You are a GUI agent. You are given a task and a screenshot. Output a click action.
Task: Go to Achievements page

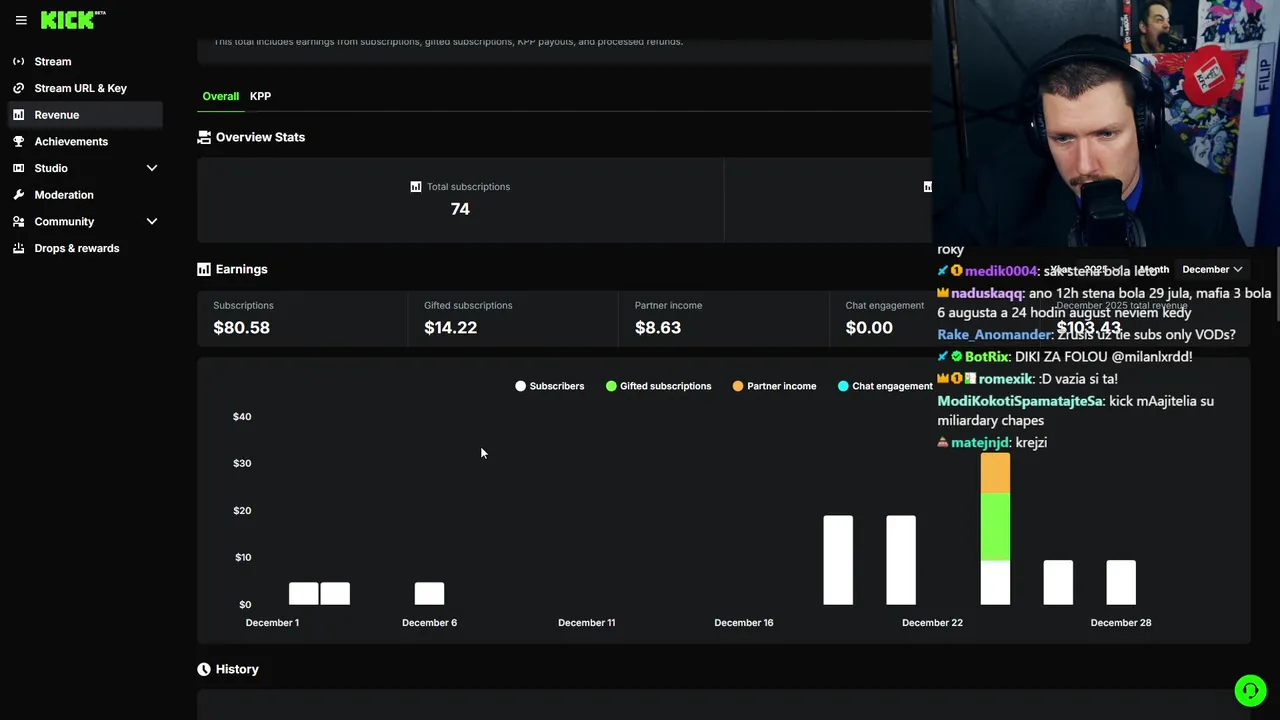[x=84, y=142]
